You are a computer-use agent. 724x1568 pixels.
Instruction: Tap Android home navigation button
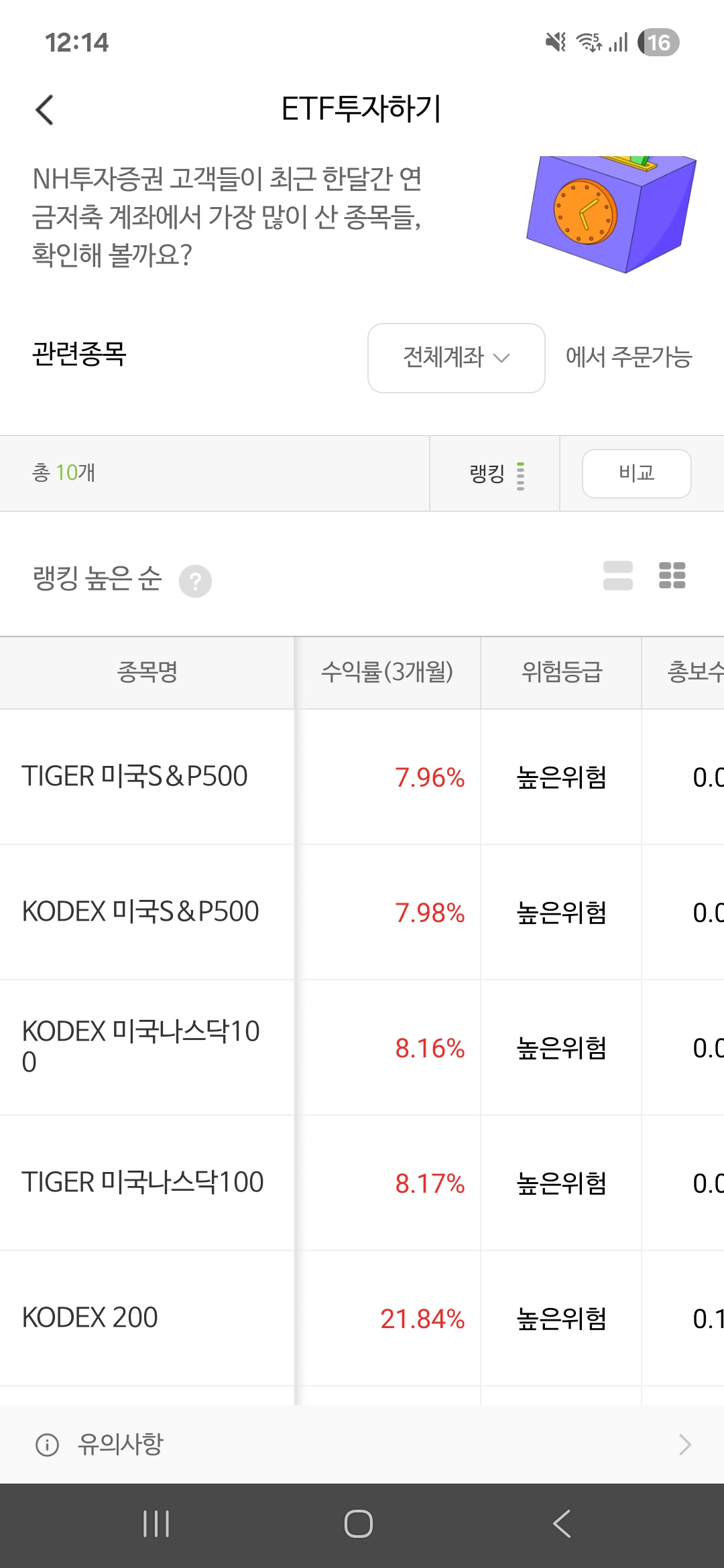359,1524
